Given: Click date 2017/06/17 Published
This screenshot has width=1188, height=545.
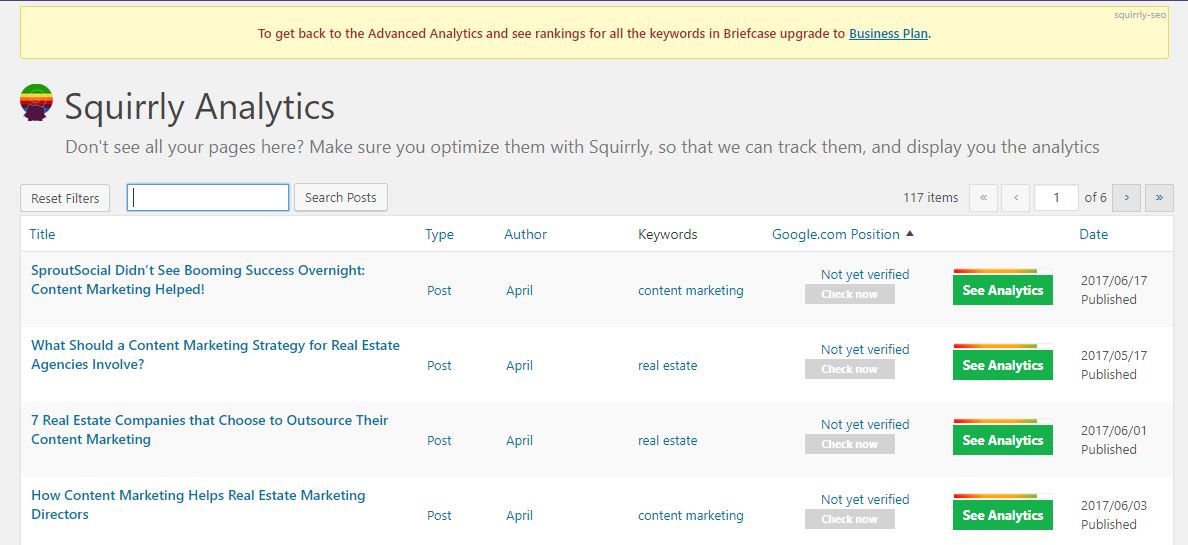Looking at the screenshot, I should tap(1114, 290).
